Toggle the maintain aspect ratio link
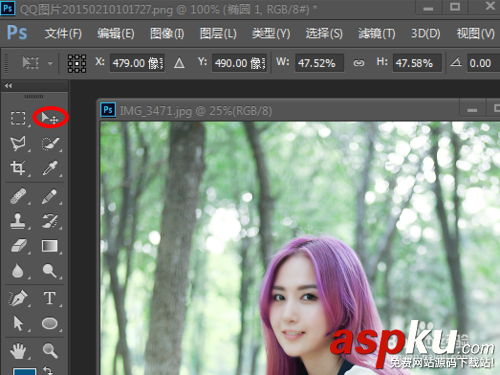Screen dimensions: 500x375 [359, 63]
